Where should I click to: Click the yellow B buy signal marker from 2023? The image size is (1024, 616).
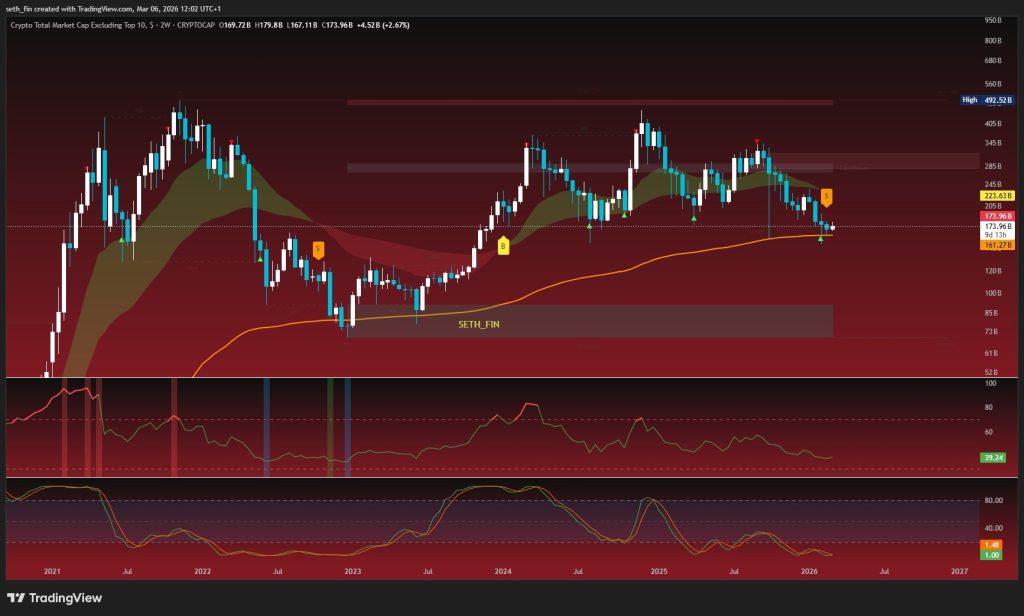point(503,243)
